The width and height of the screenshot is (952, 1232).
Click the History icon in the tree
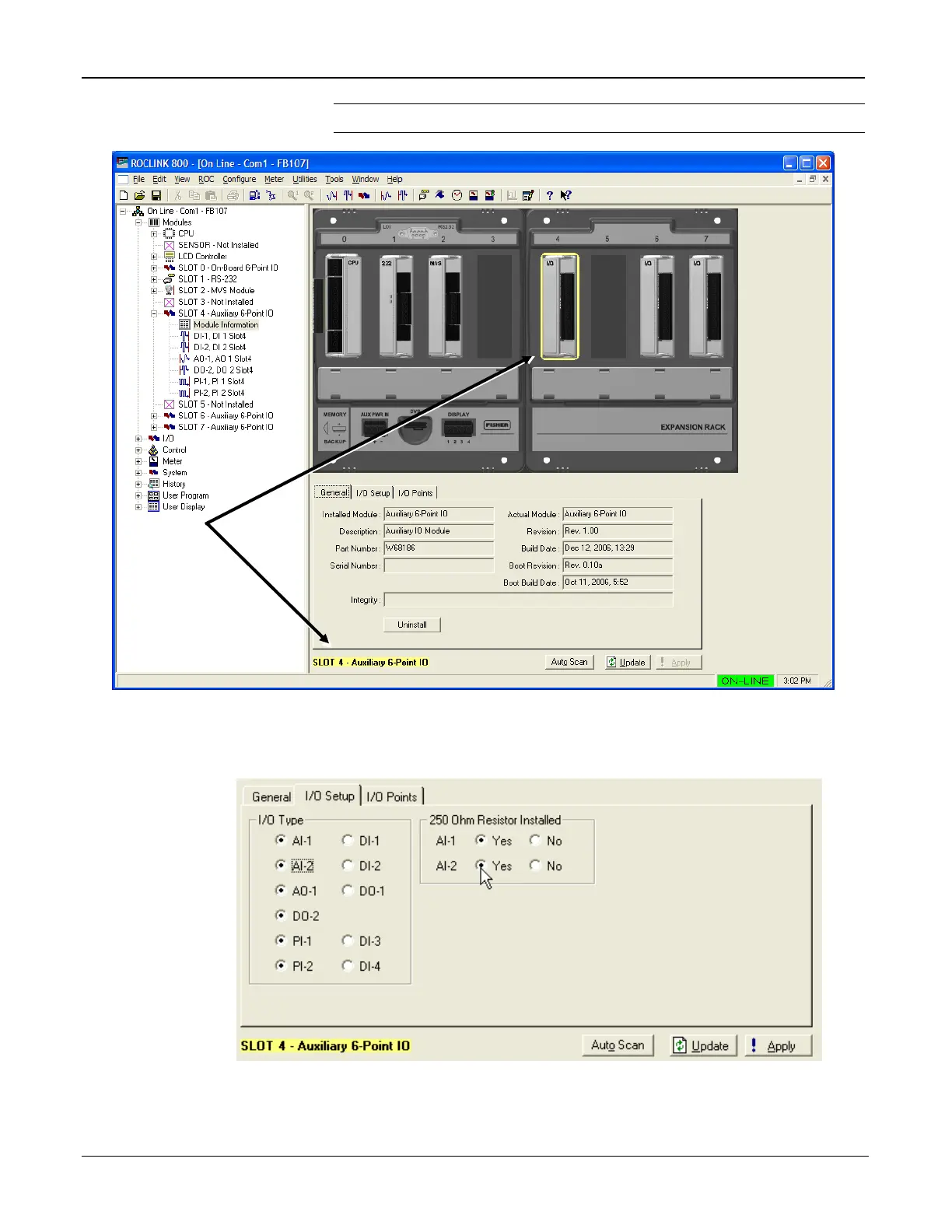153,484
